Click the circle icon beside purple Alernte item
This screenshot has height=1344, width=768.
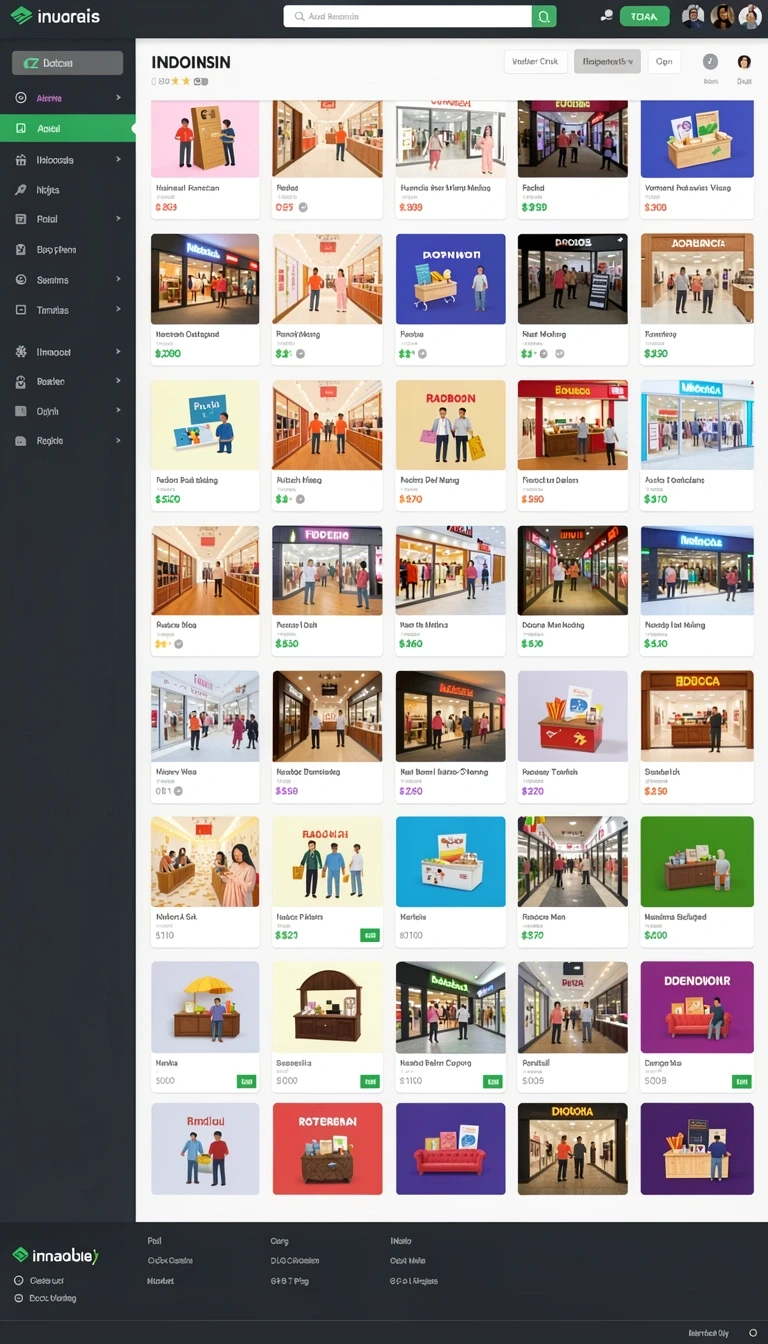pyautogui.click(x=21, y=98)
